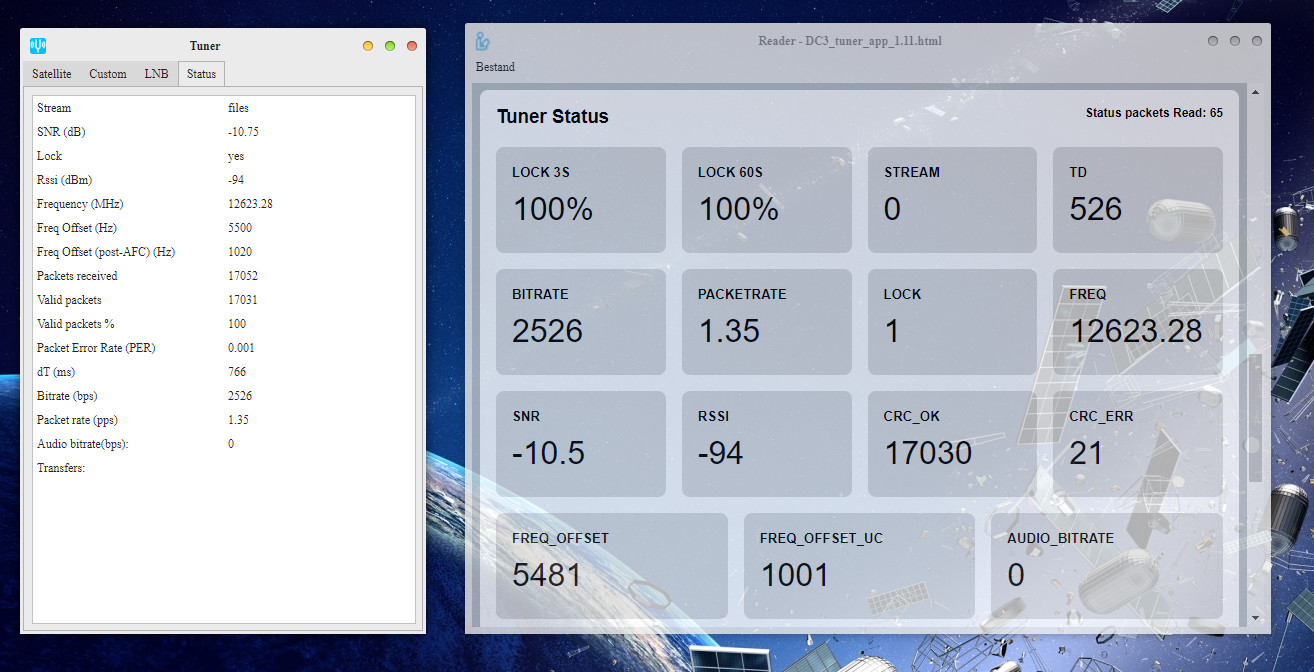Screen dimensions: 1314x672
Task: Click the Reader scrollbar up arrow
Action: tap(1255, 92)
